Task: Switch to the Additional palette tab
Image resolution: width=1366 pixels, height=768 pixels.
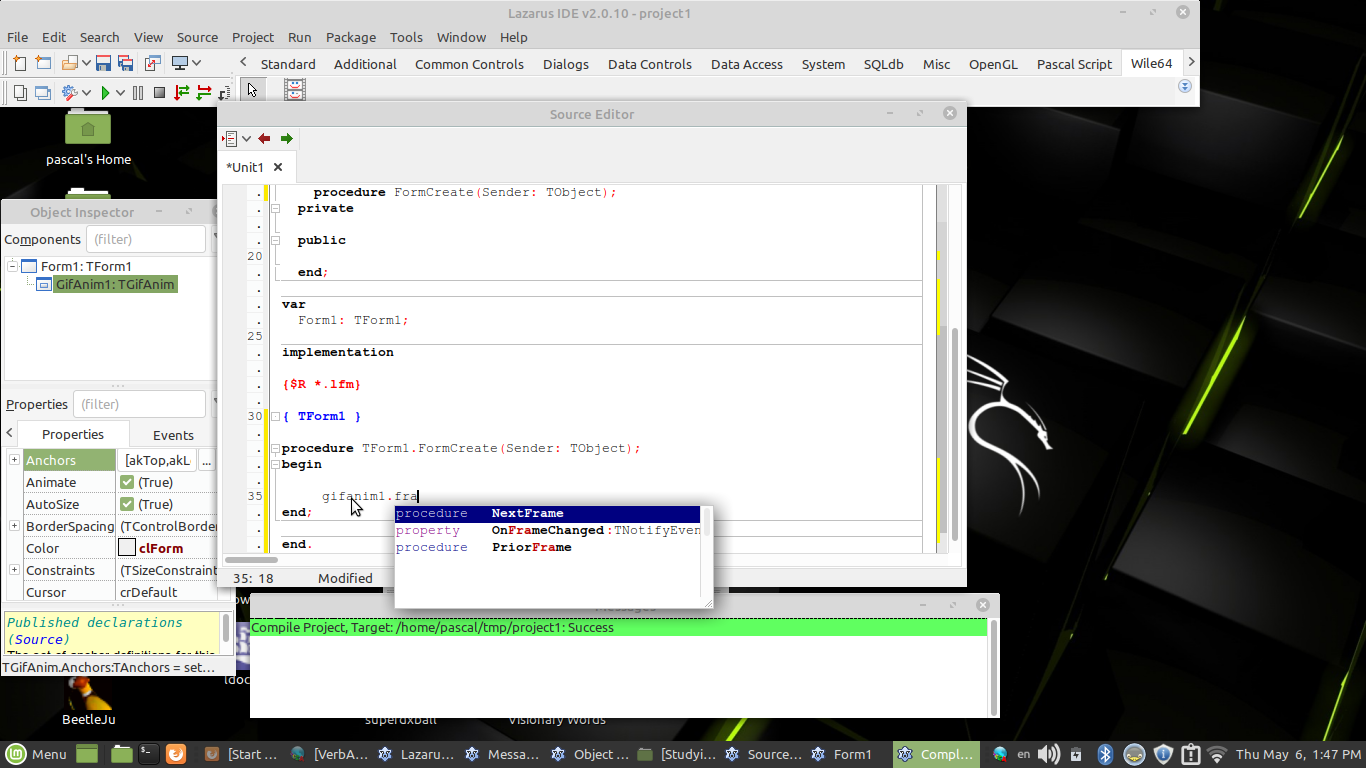Action: pyautogui.click(x=365, y=64)
